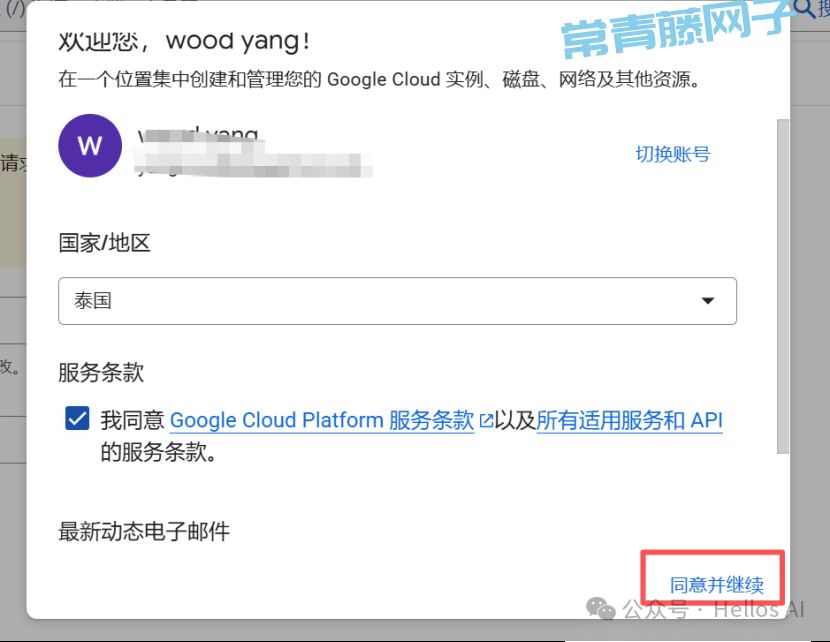The image size is (830, 642).
Task: Toggle the 我同意 terms of service checkbox
Action: pos(77,419)
